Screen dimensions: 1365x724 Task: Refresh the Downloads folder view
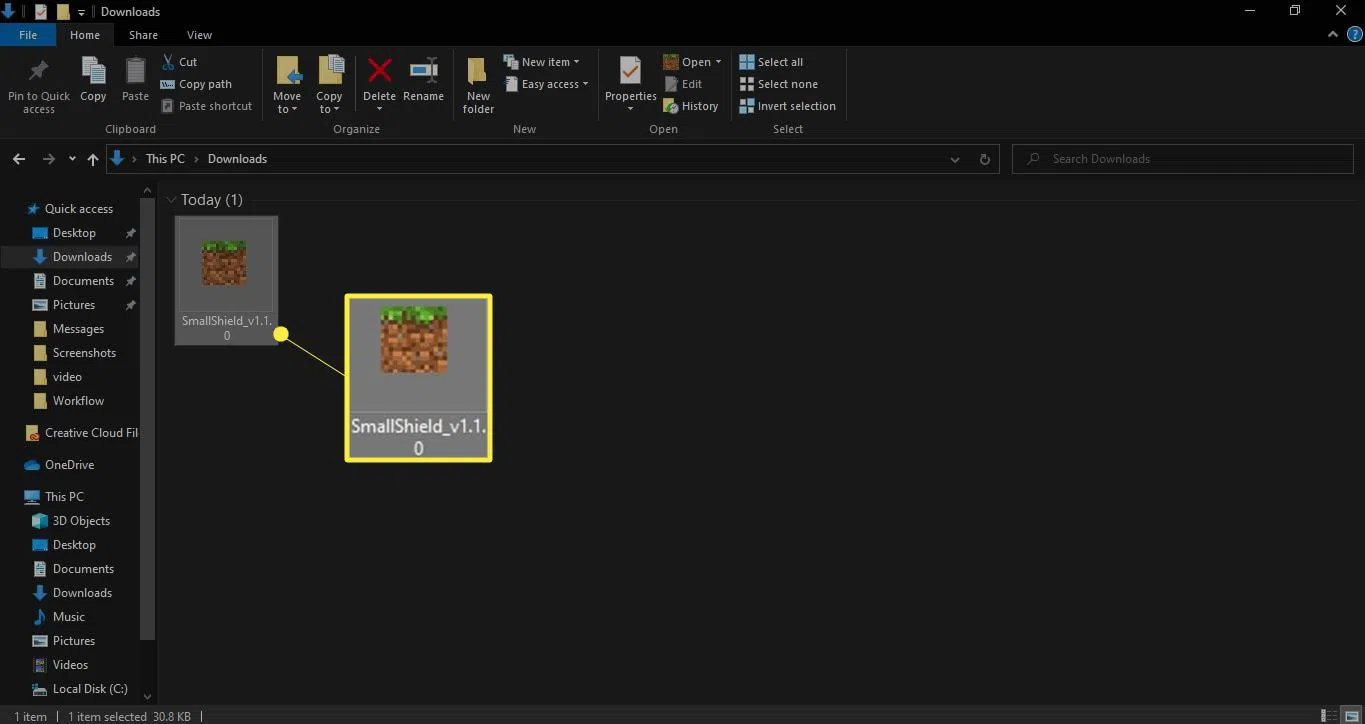984,159
